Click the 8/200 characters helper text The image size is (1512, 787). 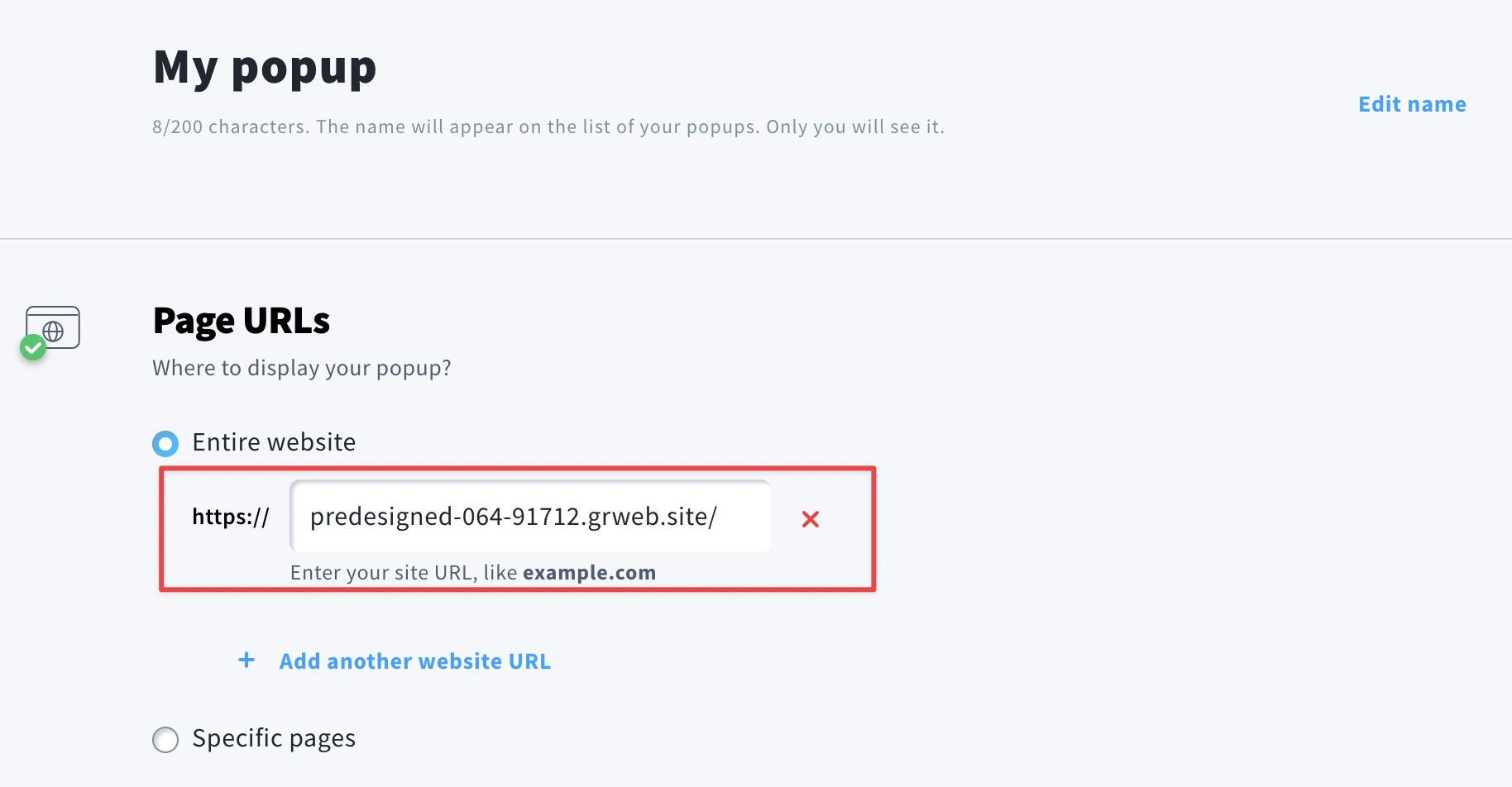coord(548,126)
